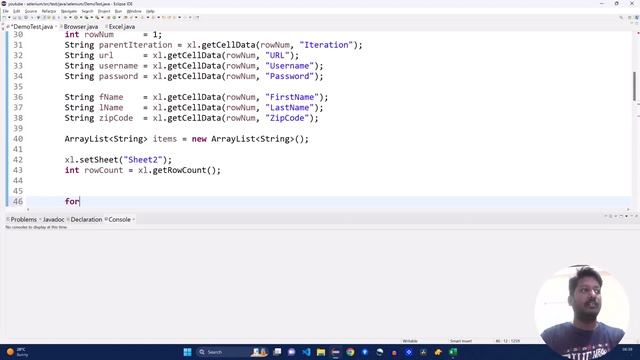This screenshot has height=360, width=640.
Task: Click the "FirstName" string on line 36
Action: click(x=292, y=97)
